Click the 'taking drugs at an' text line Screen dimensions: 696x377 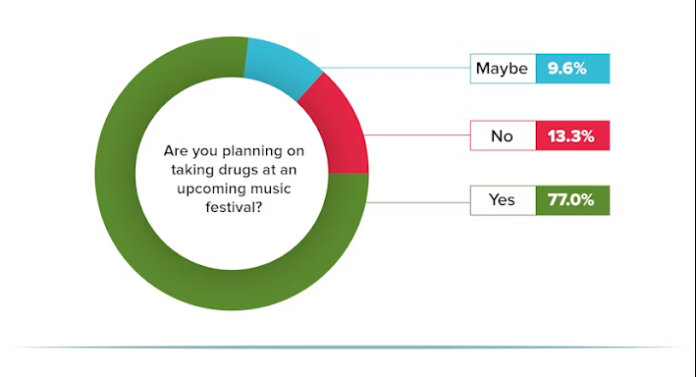[x=233, y=170]
